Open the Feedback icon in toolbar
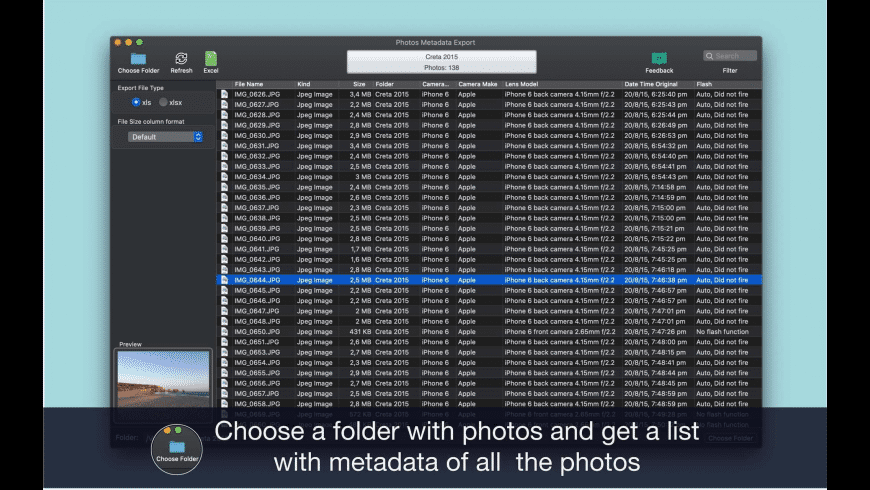 [x=659, y=58]
